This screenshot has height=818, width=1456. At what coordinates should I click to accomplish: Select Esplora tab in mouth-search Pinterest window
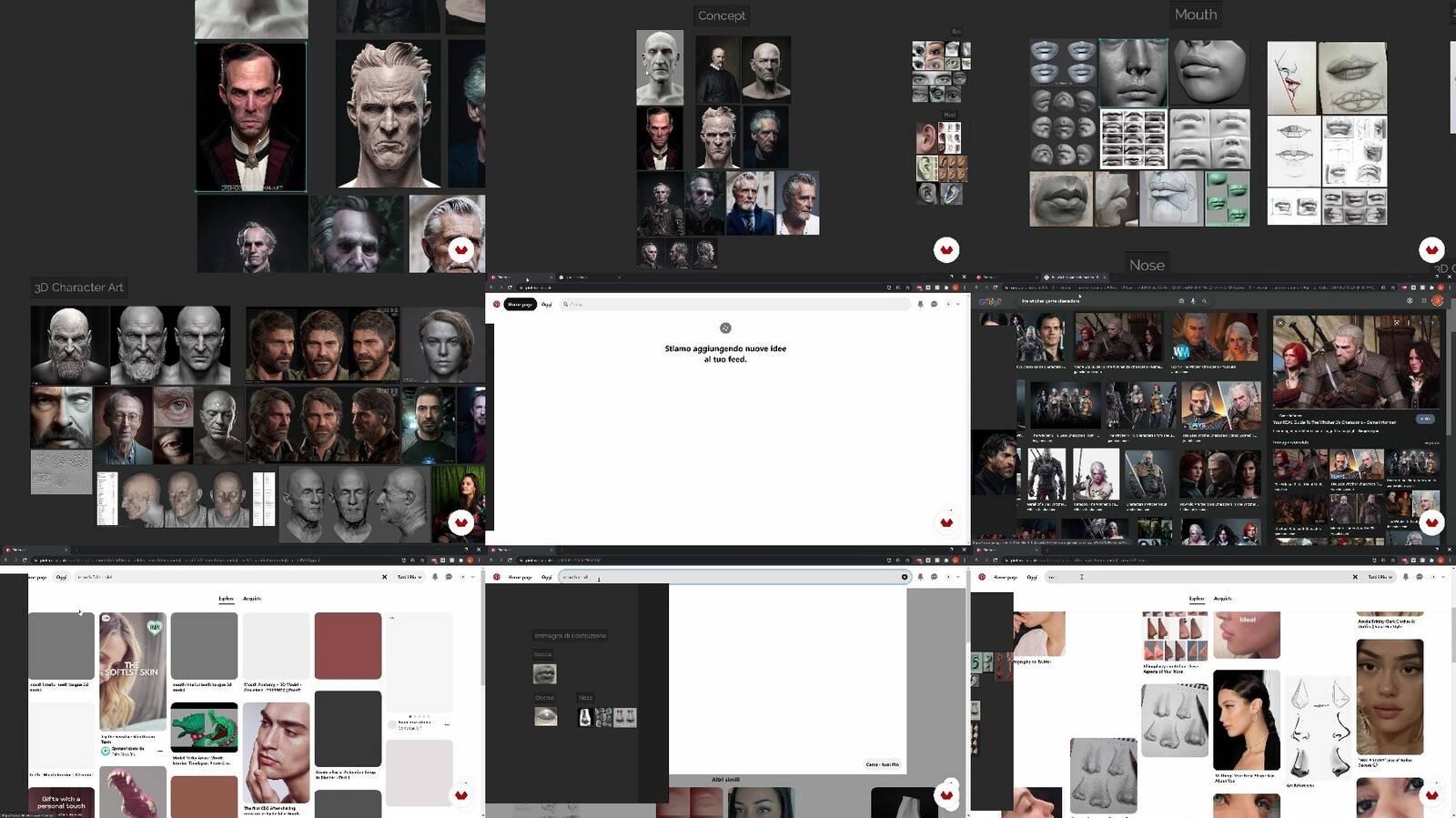tap(226, 599)
